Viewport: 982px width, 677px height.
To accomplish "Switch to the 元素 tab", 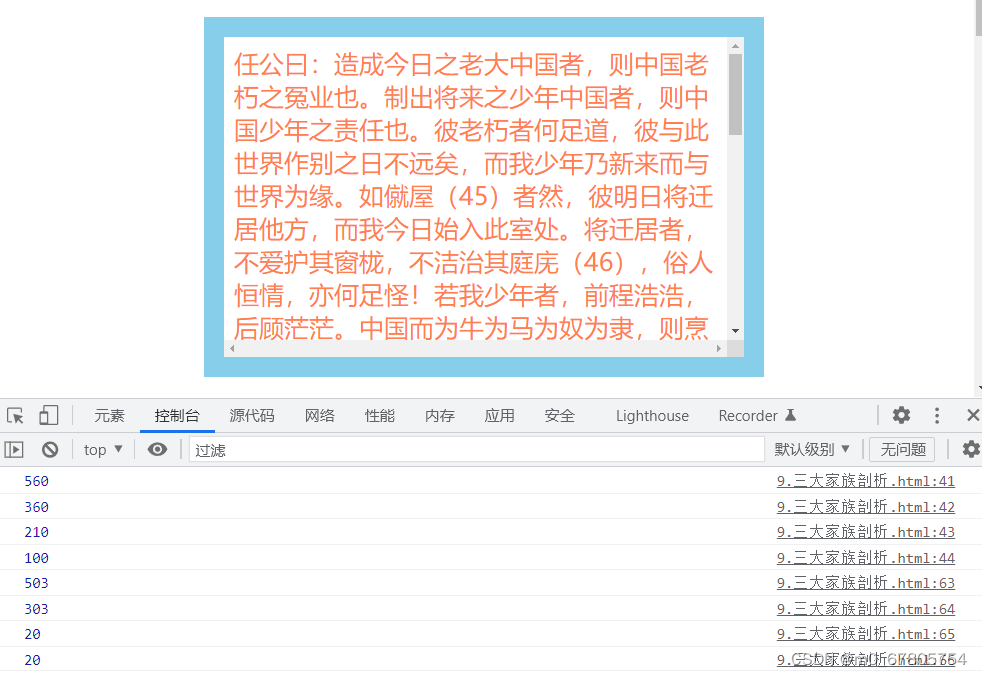I will coord(109,415).
